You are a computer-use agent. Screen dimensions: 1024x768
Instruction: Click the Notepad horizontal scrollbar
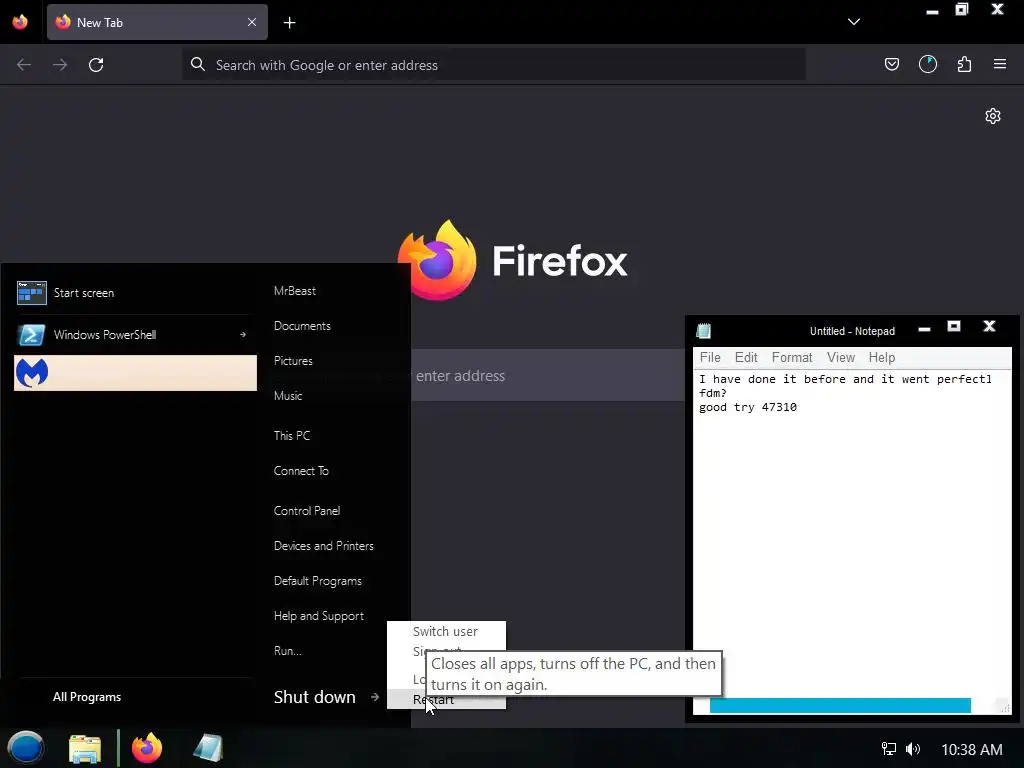(840, 706)
